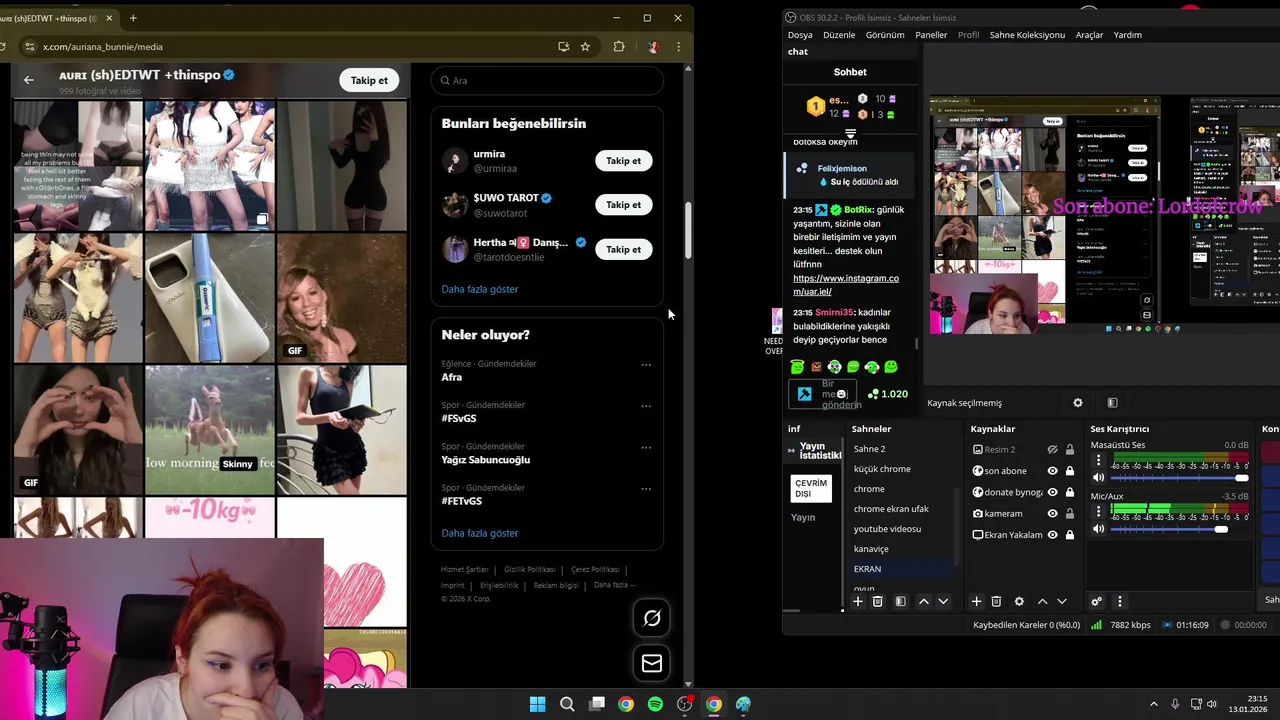Expand footer Daha fazla link

click(614, 585)
